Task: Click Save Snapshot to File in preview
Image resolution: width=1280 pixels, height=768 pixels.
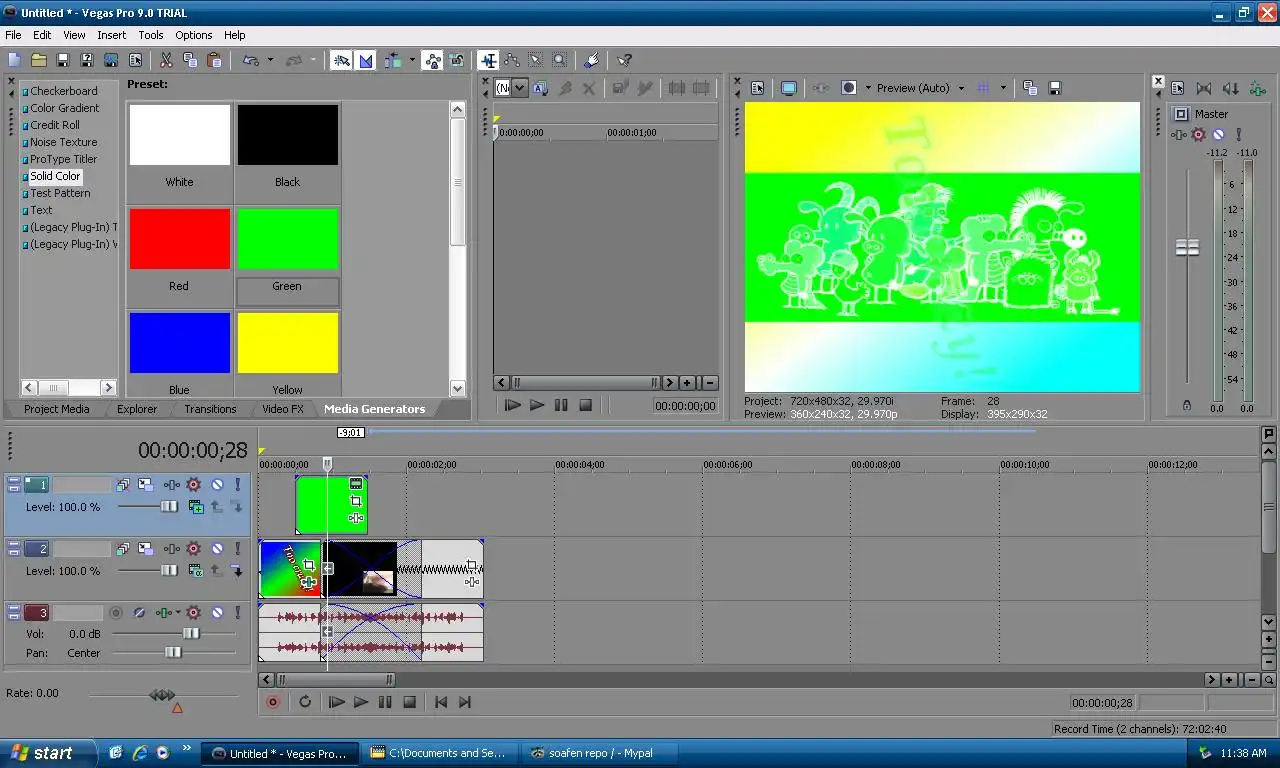Action: pyautogui.click(x=1054, y=88)
